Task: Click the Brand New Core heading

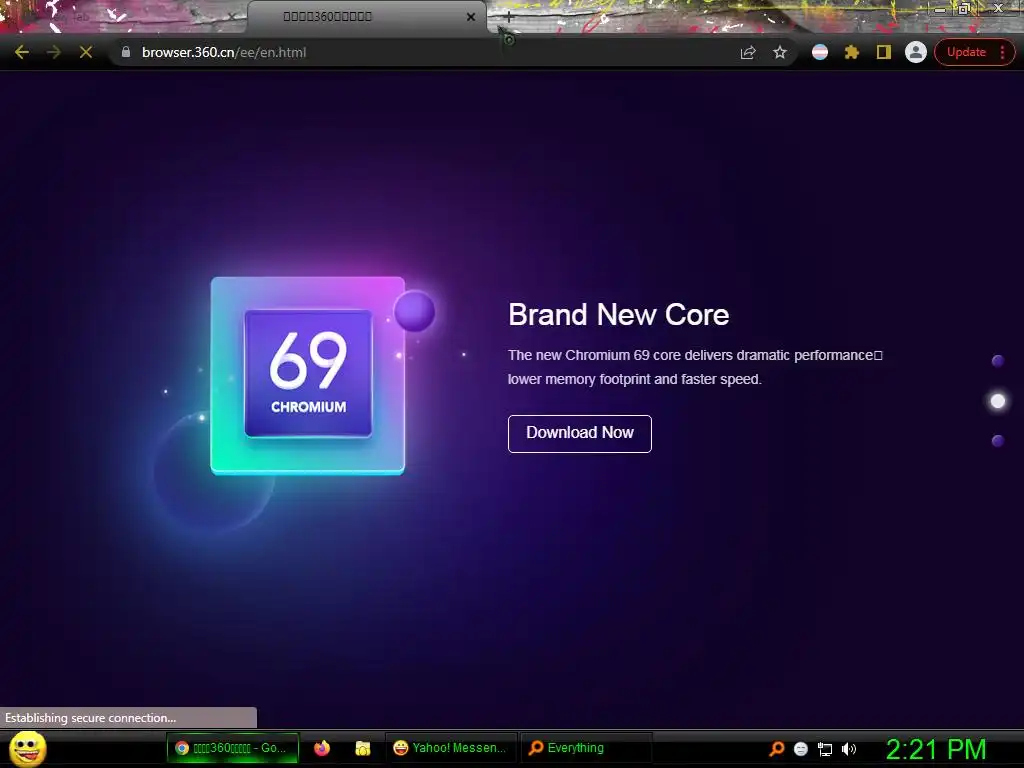Action: pyautogui.click(x=618, y=315)
